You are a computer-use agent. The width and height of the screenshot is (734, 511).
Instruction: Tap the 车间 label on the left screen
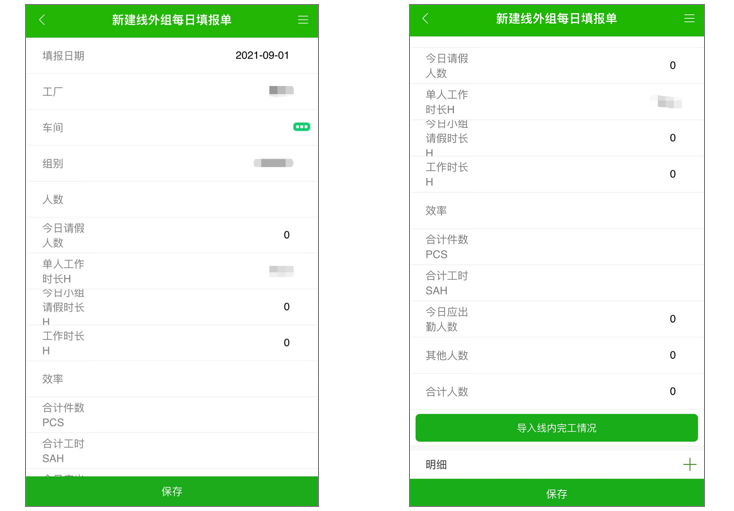52,127
